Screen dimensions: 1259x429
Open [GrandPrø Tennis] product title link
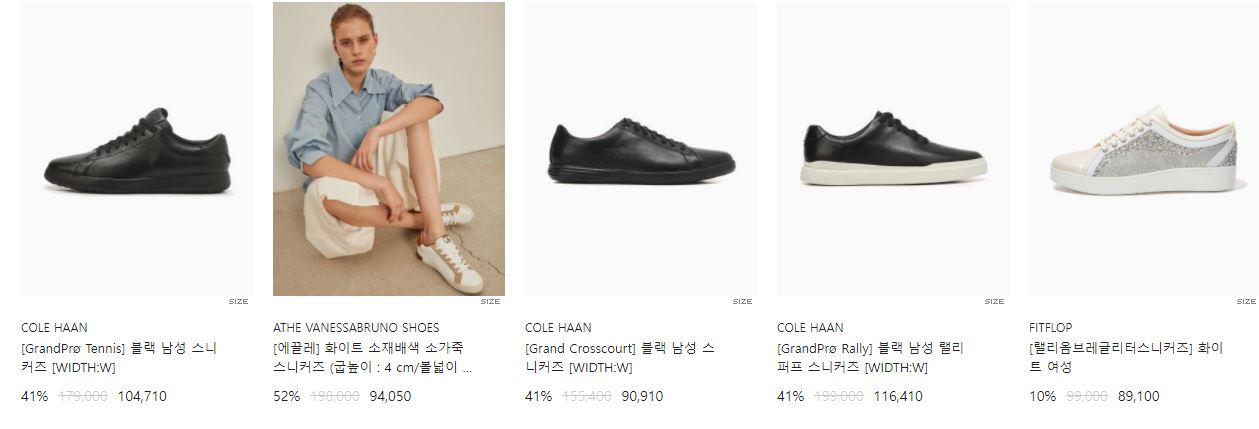[119, 358]
